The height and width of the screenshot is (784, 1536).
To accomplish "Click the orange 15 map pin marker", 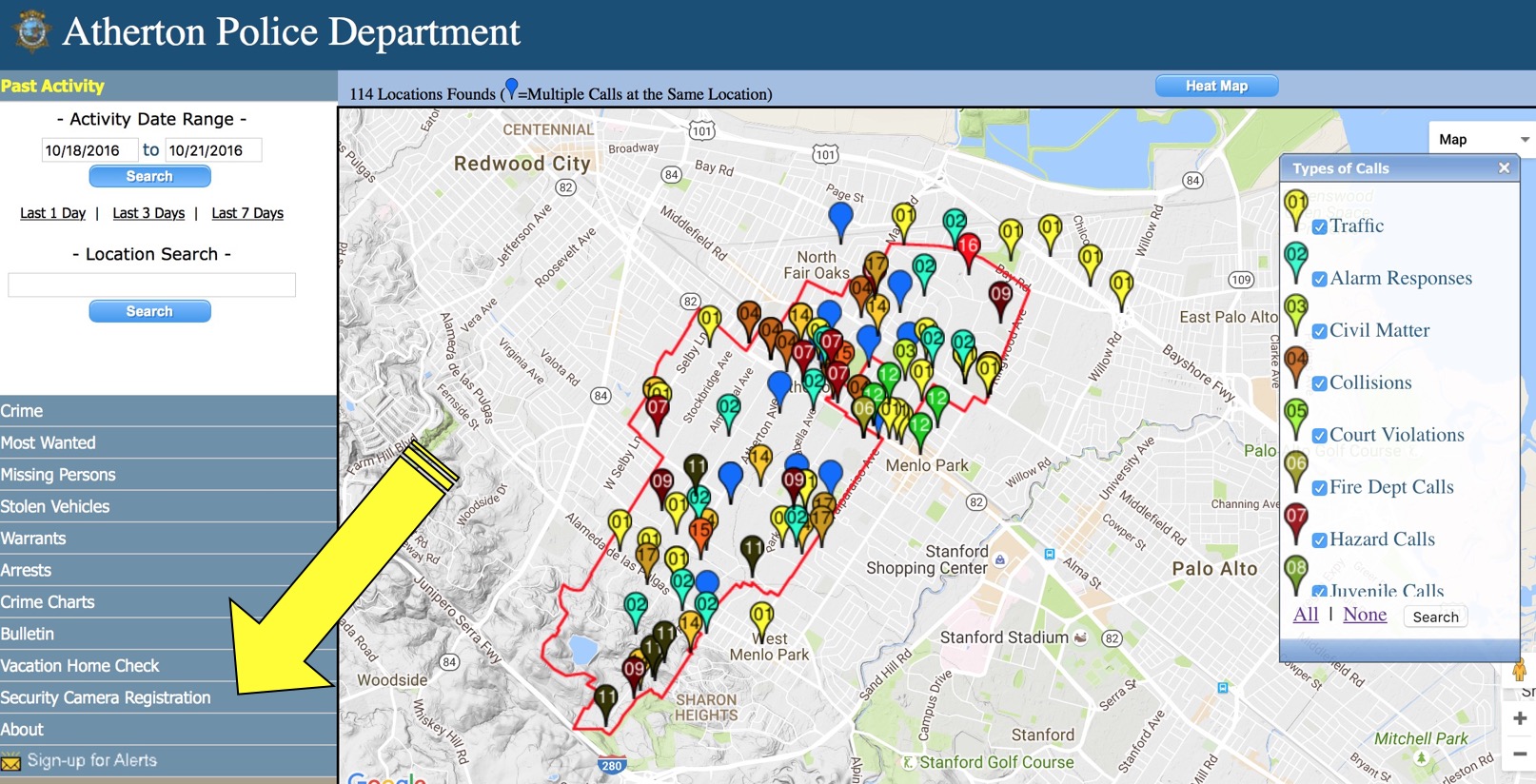I will pyautogui.click(x=700, y=531).
